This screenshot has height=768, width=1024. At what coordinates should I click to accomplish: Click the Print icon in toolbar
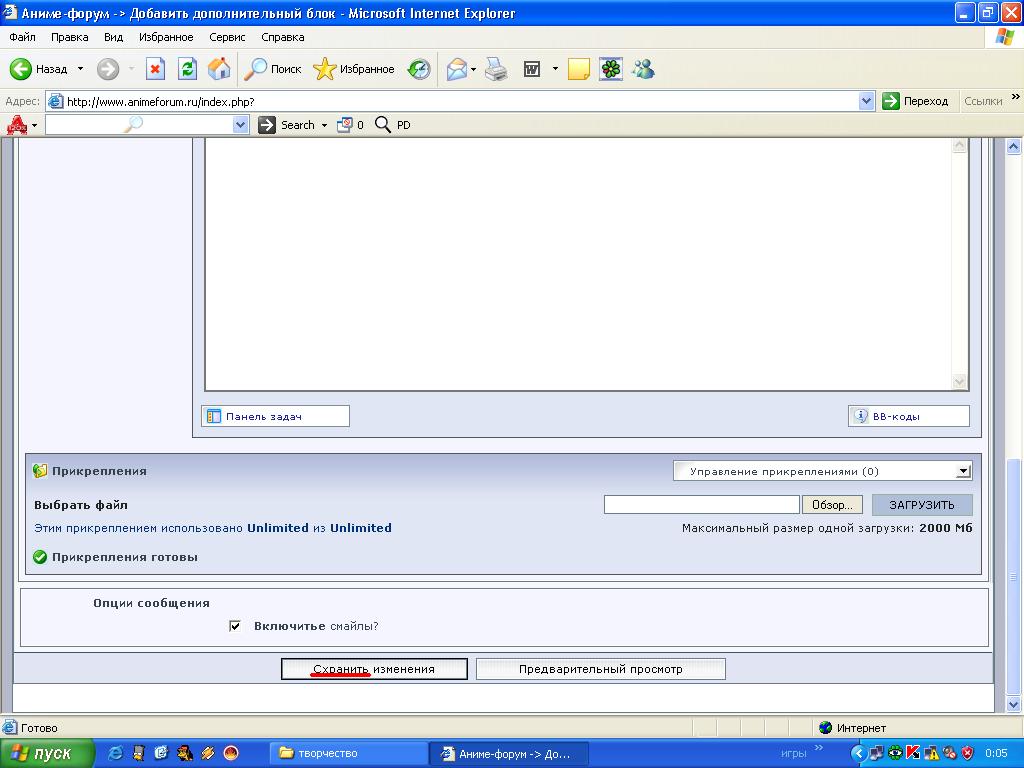[x=496, y=69]
